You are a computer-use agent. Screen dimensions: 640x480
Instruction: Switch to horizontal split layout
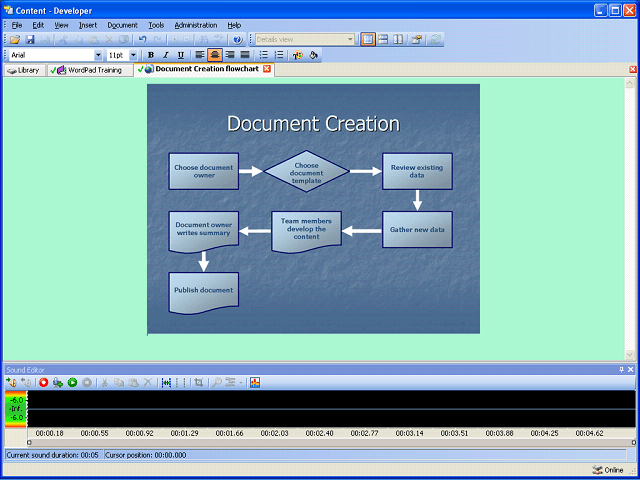(383, 40)
